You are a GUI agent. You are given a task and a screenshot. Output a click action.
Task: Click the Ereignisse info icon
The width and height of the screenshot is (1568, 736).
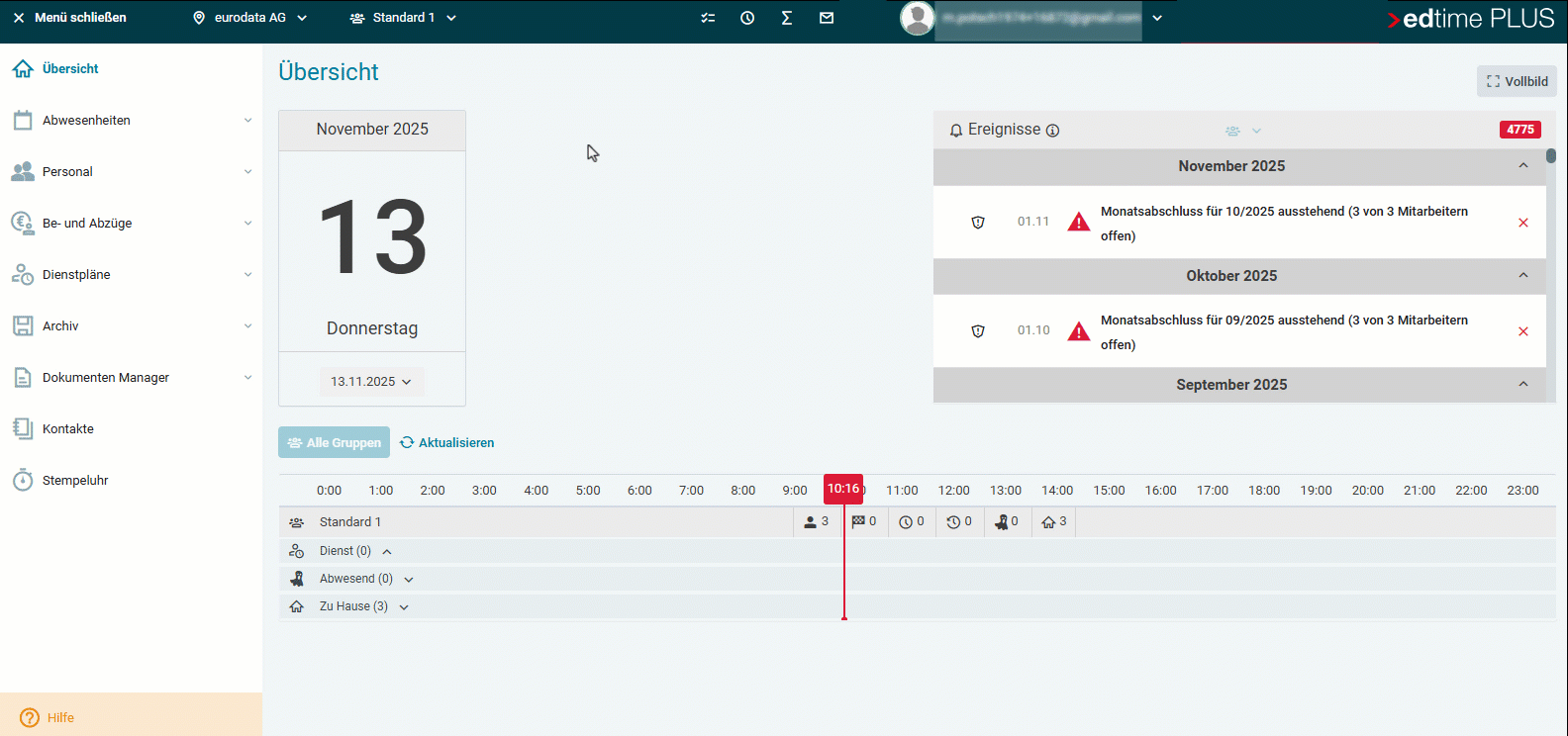1053,131
